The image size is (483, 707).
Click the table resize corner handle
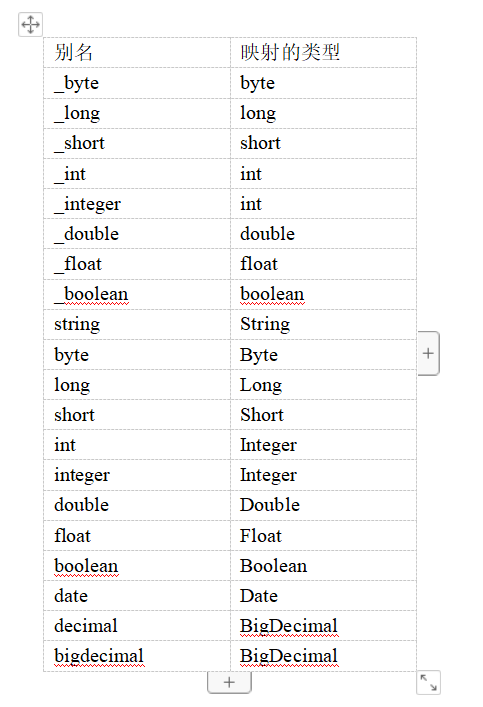pos(428,682)
